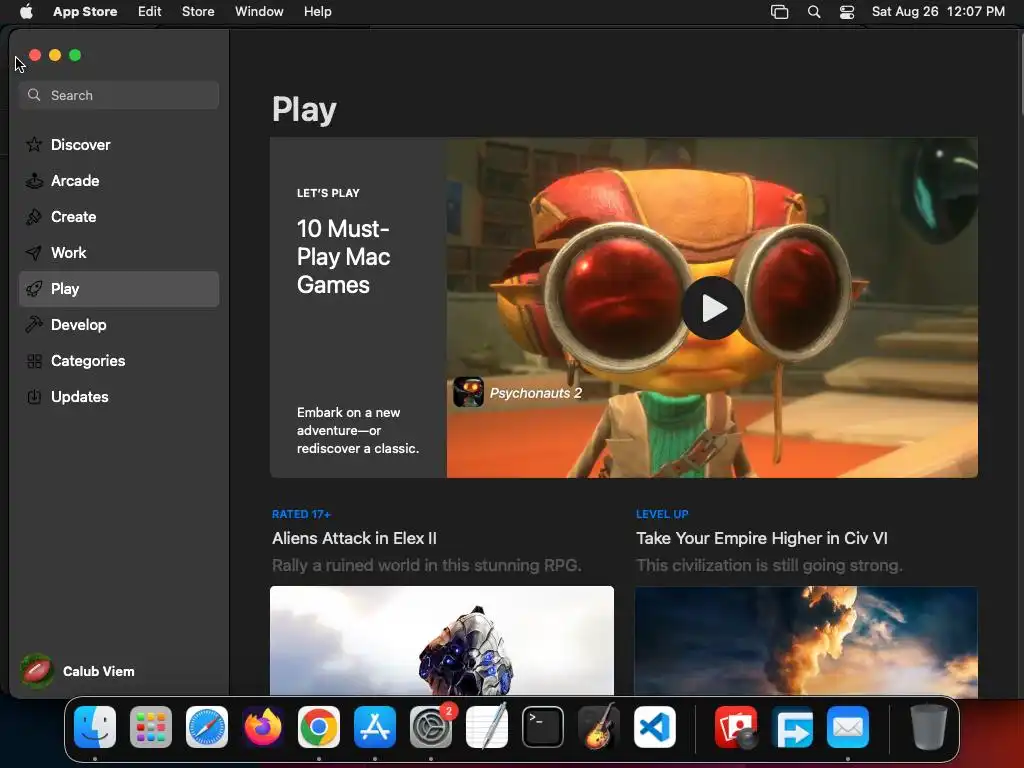Click the App Store Dock icon
Viewport: 1024px width, 768px height.
click(375, 727)
